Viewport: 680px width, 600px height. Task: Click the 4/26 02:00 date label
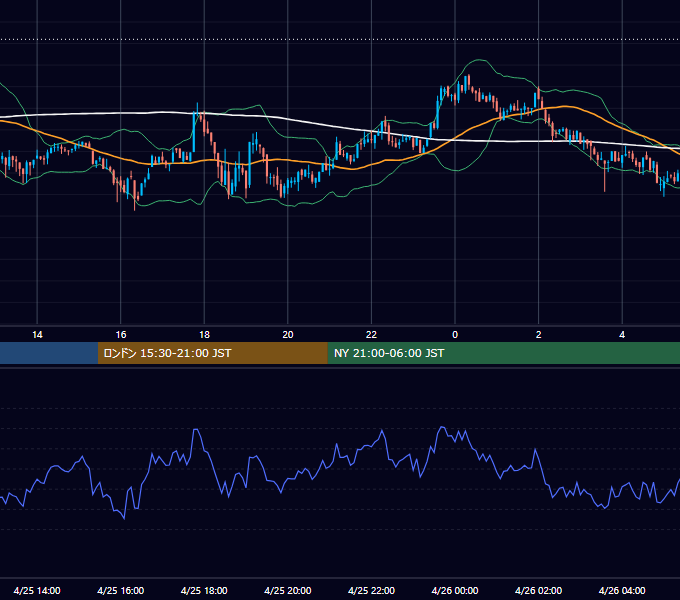click(x=538, y=590)
